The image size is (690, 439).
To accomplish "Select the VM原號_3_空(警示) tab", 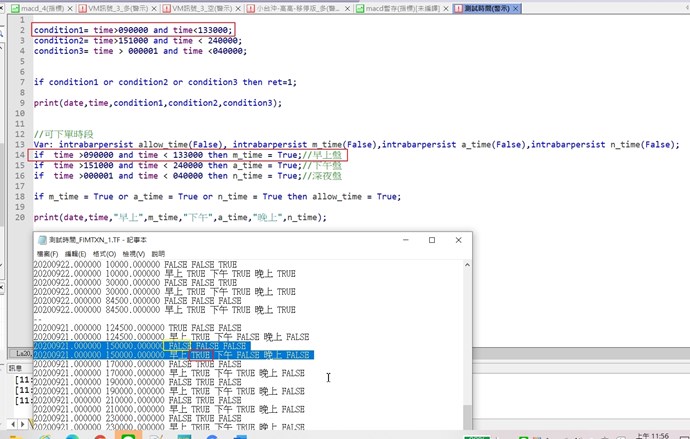I will coord(201,8).
